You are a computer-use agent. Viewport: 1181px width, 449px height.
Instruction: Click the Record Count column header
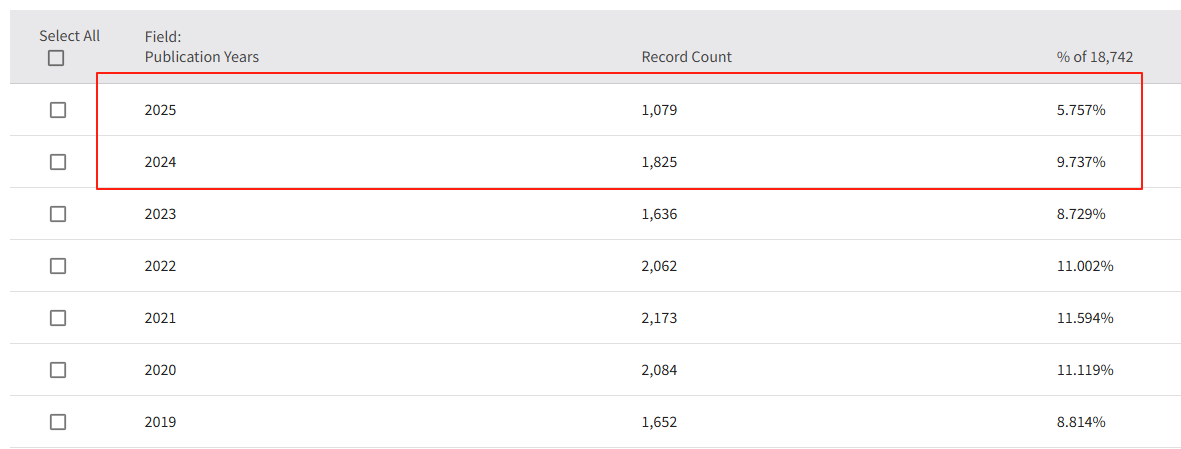tap(686, 57)
